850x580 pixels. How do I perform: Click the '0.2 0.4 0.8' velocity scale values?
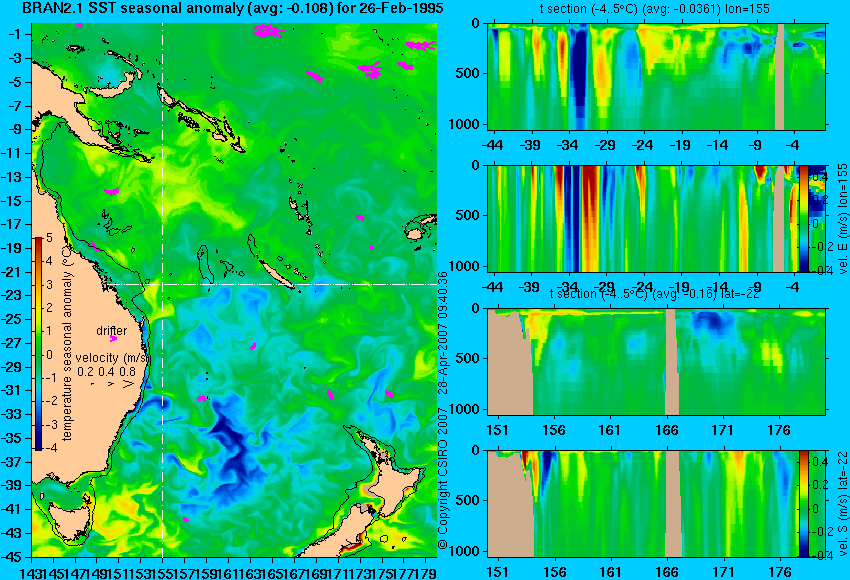click(x=106, y=372)
